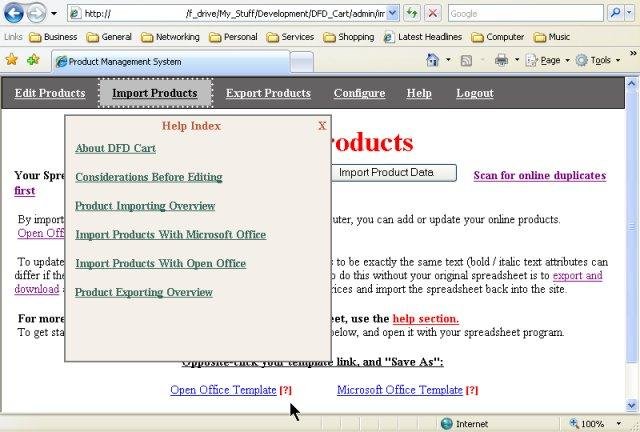Click the scrollbar up arrow
The height and width of the screenshot is (432, 640).
pos(631,83)
